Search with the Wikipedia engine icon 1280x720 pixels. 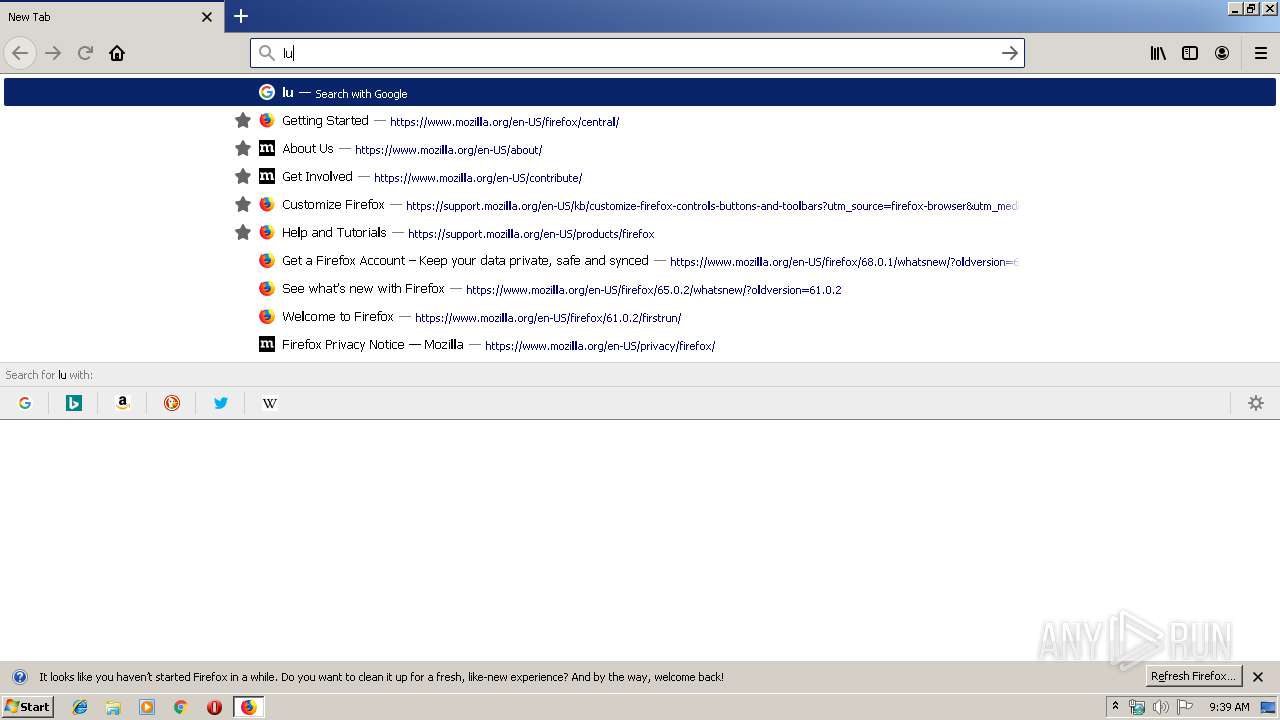[x=270, y=403]
